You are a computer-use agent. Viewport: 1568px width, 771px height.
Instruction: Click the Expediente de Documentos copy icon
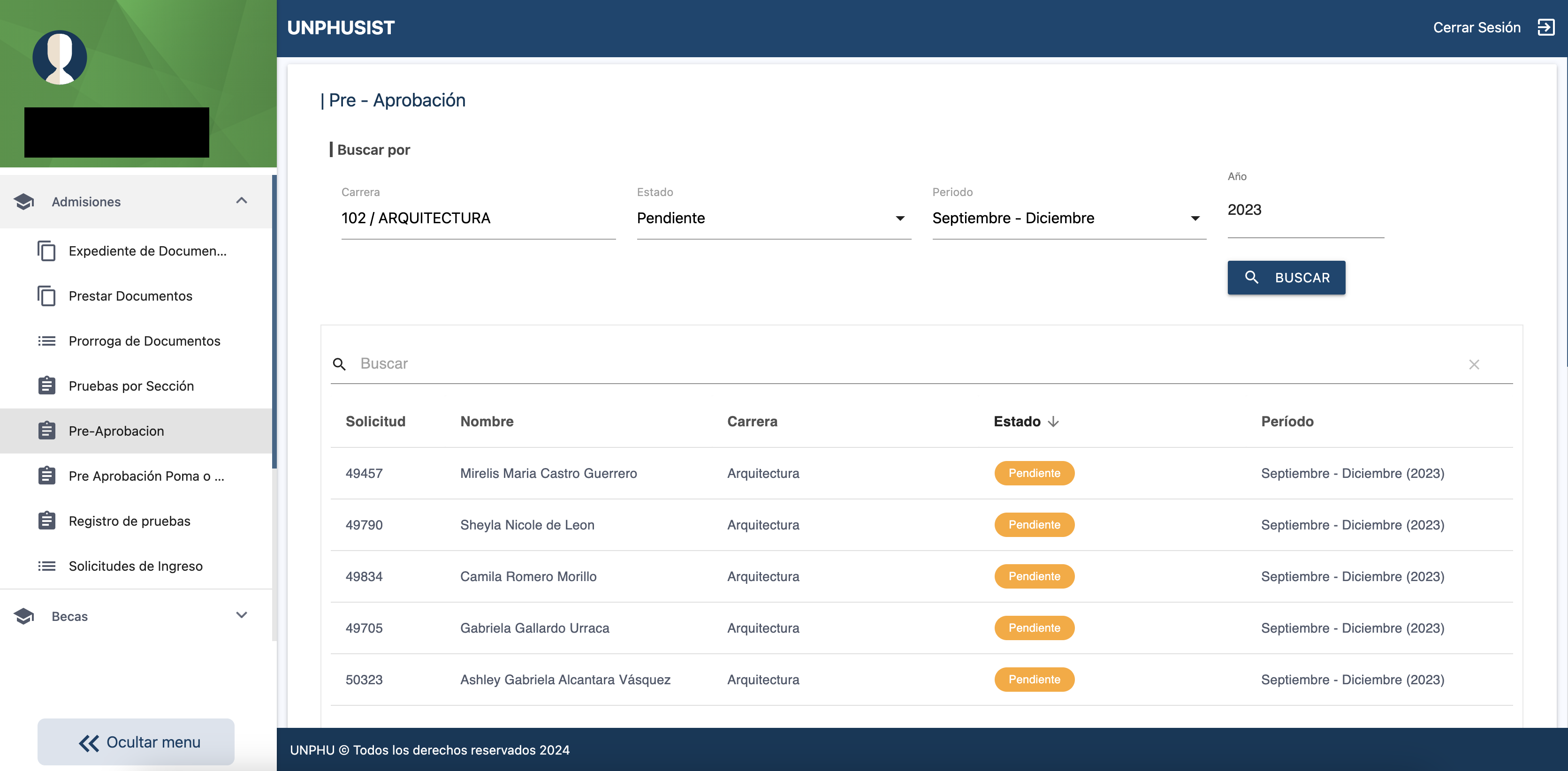[46, 251]
